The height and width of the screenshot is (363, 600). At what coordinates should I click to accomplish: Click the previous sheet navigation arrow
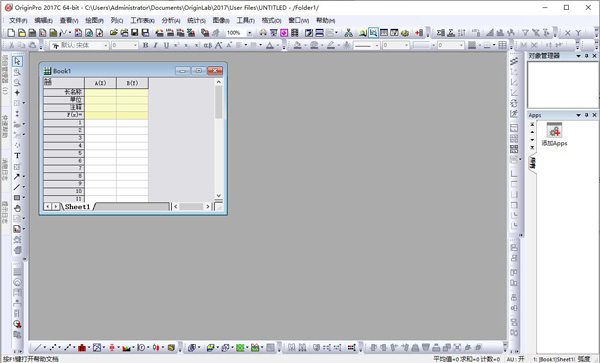pos(48,207)
